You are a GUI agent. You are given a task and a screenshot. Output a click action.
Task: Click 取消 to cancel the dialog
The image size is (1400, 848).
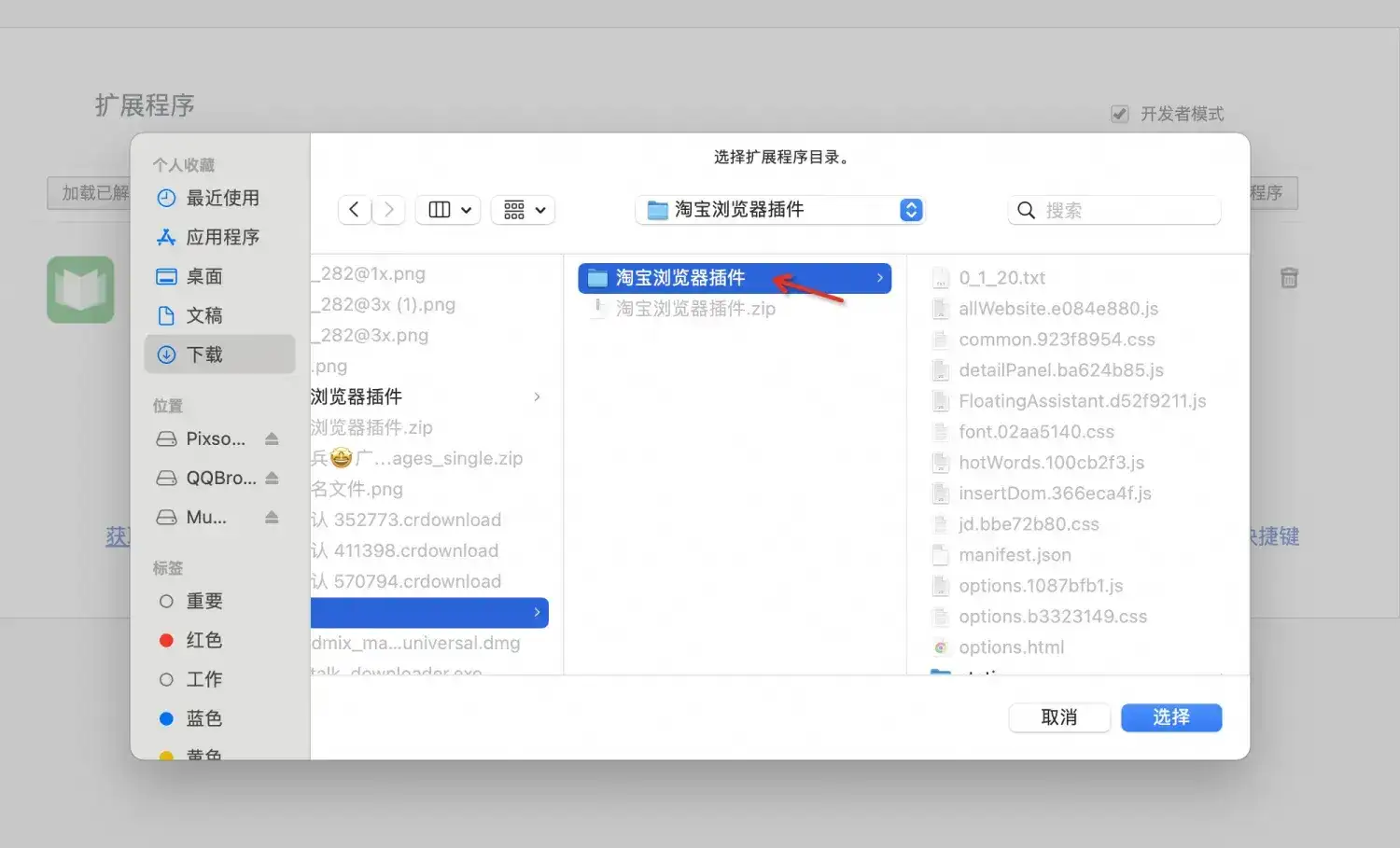coord(1059,717)
